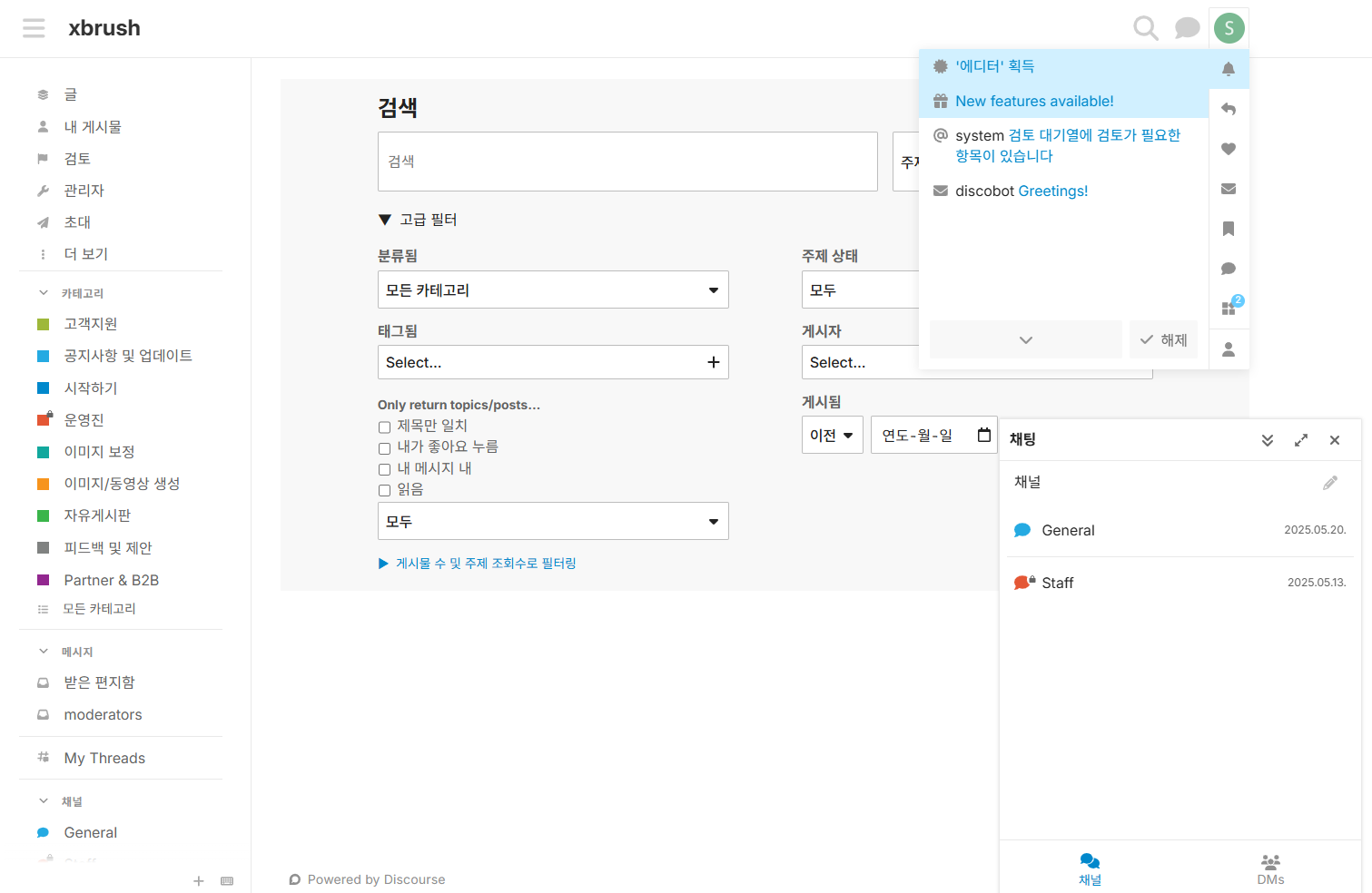Open the 받은 편지함 in the sidebar
Screen dimensions: 1372x893
100,682
